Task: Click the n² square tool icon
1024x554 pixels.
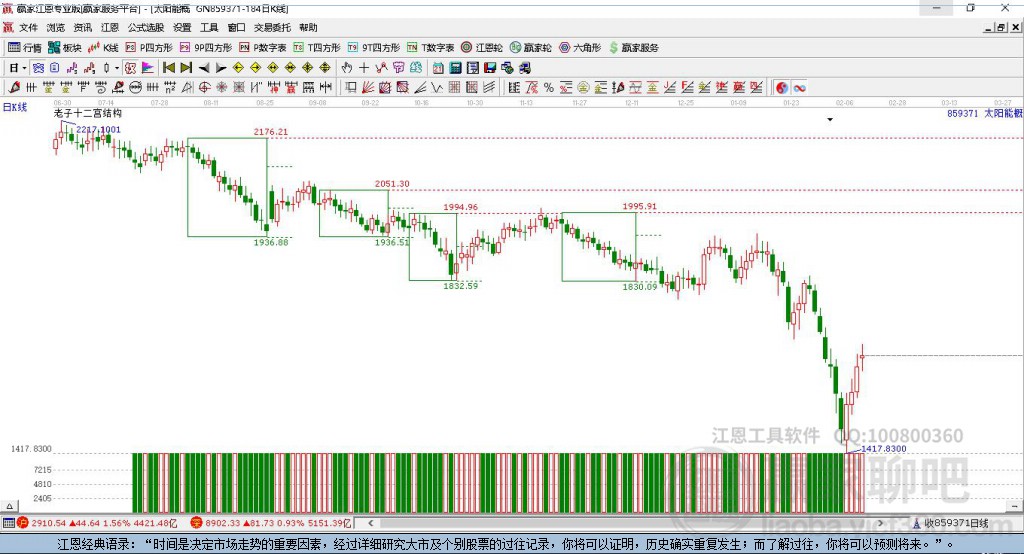Action: coord(170,88)
